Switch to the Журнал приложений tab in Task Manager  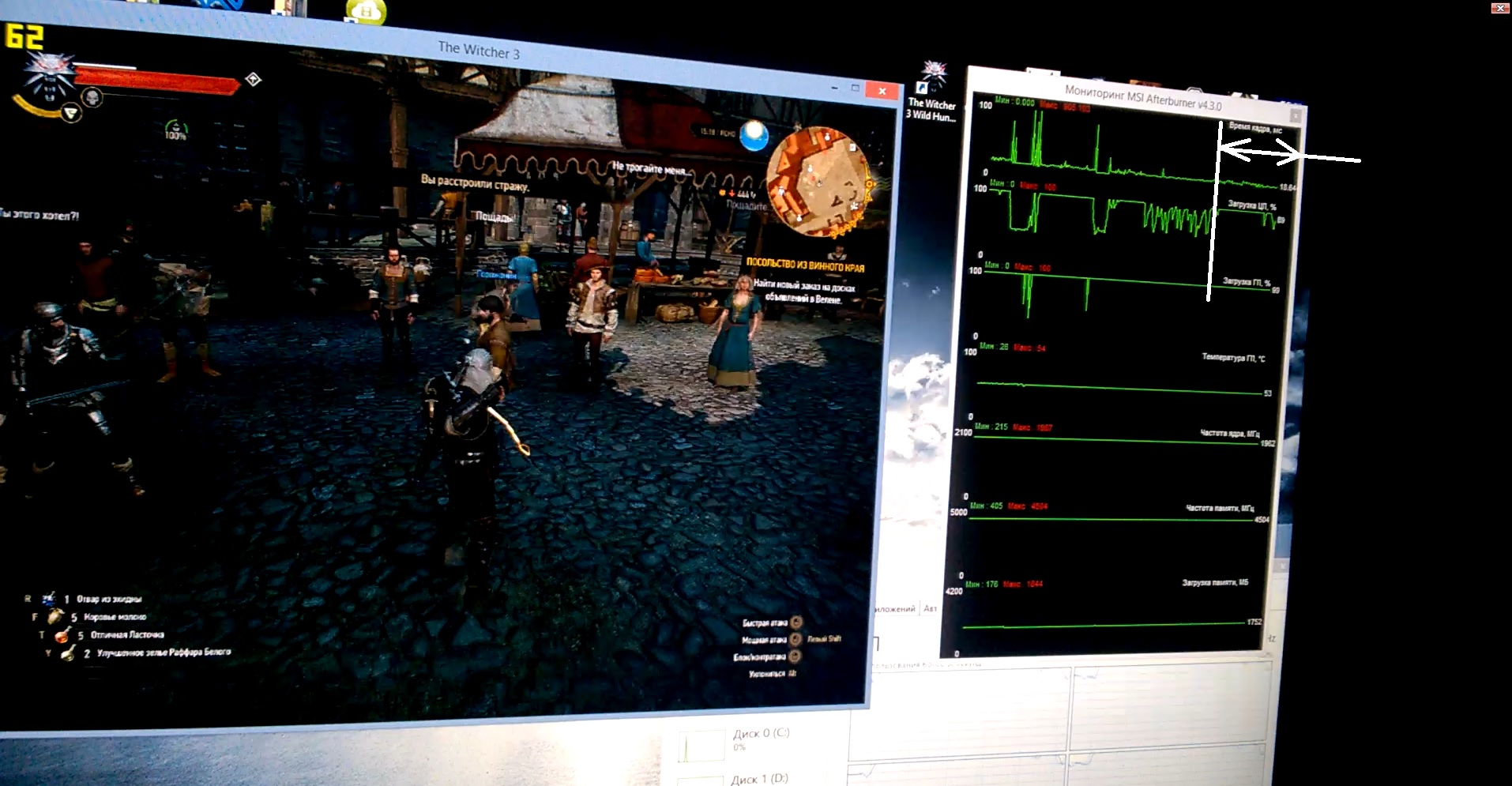pos(895,608)
